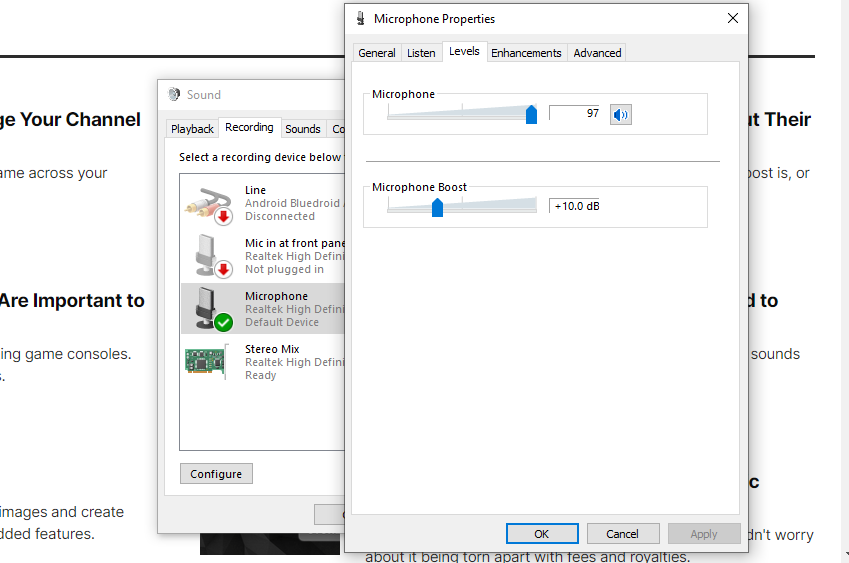This screenshot has width=849, height=563.
Task: Open the Sounds tab in Sound window
Action: 303,129
